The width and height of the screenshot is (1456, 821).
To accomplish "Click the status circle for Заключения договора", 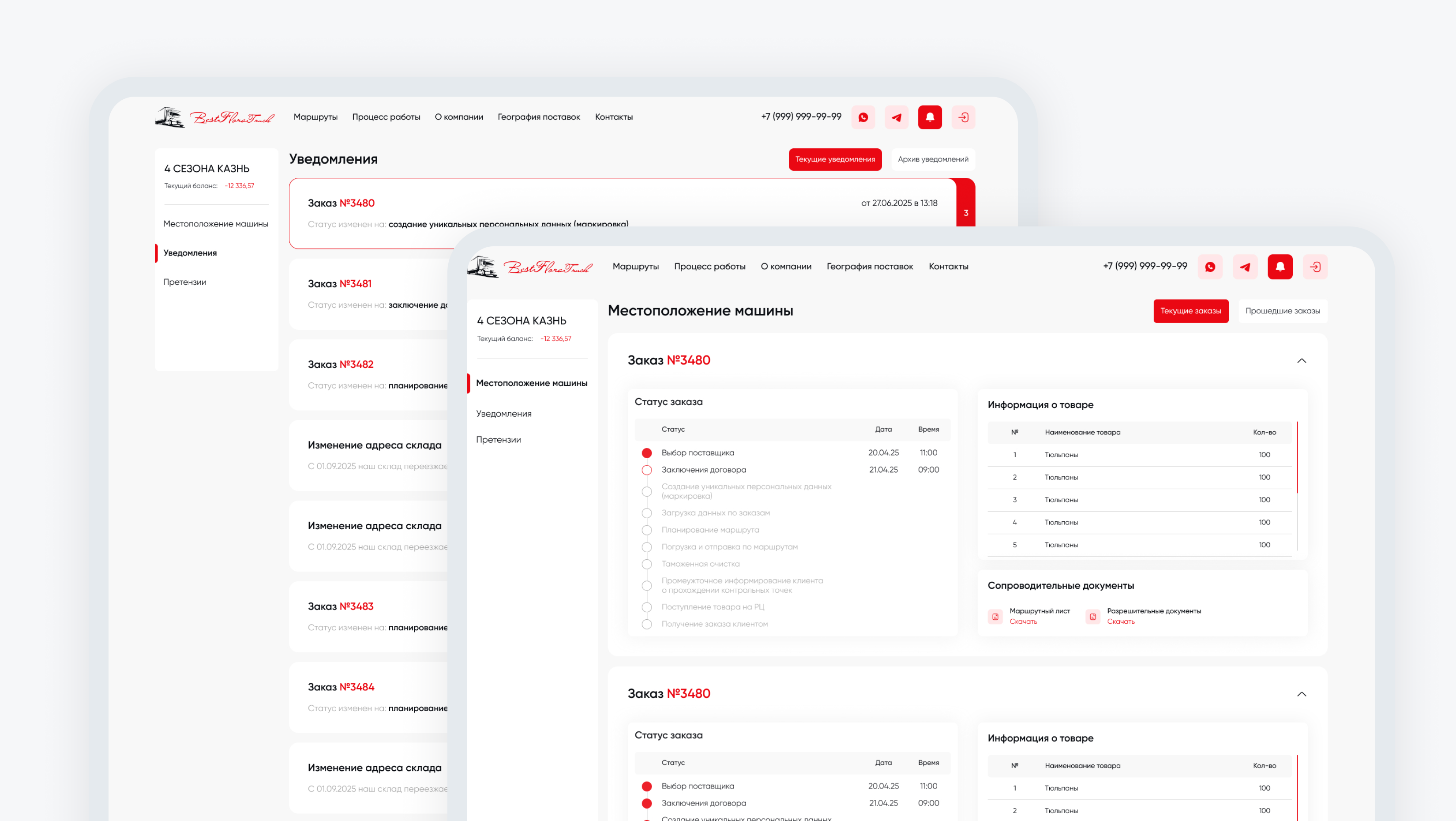I will click(x=647, y=469).
